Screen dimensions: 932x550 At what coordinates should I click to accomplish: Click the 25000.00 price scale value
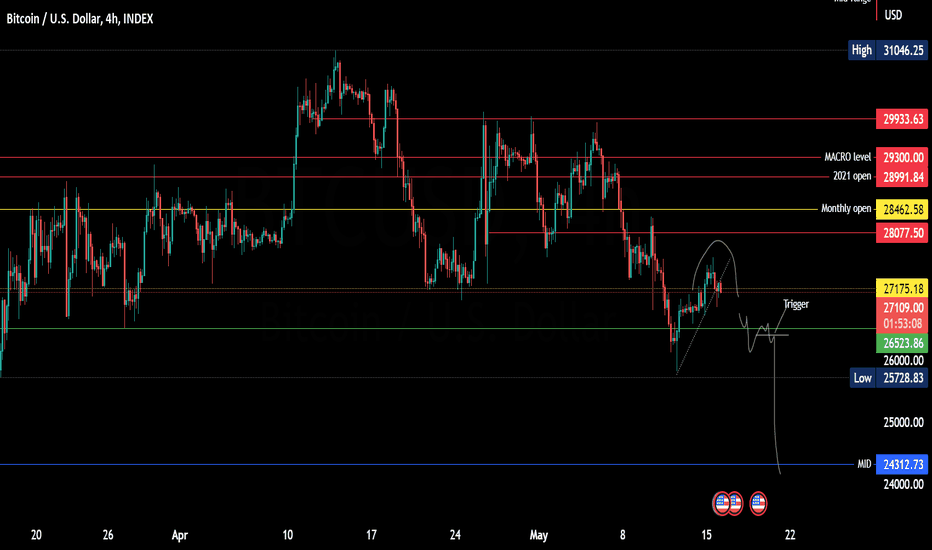903,422
